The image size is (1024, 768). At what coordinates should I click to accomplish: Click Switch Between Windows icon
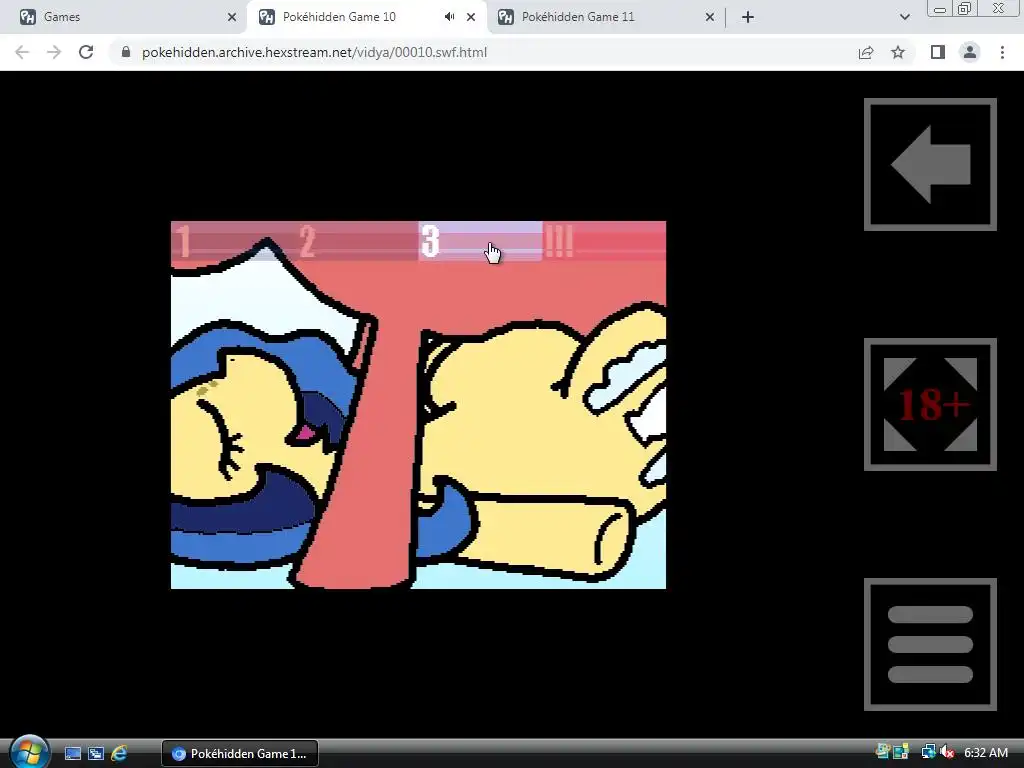96,754
